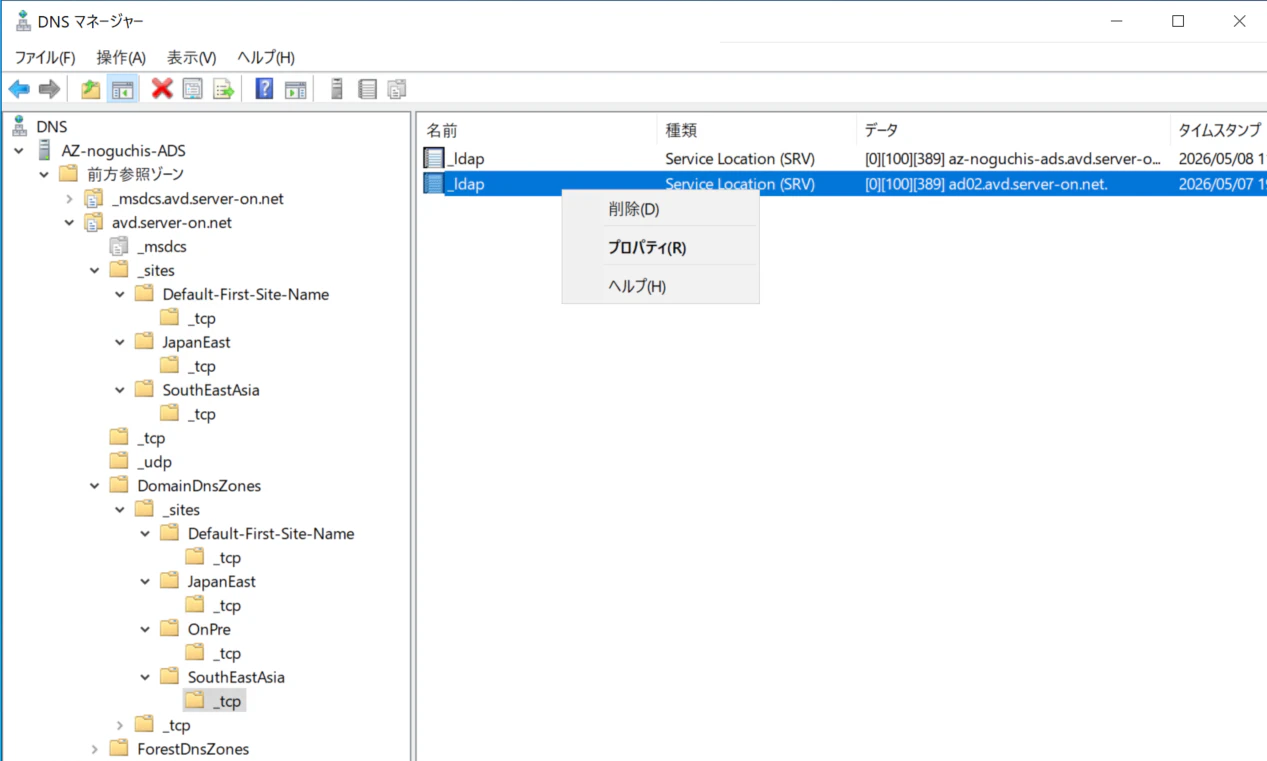Viewport: 1267px width, 761px height.
Task: Click the last toolbar icon with stacked documents
Action: pos(397,89)
